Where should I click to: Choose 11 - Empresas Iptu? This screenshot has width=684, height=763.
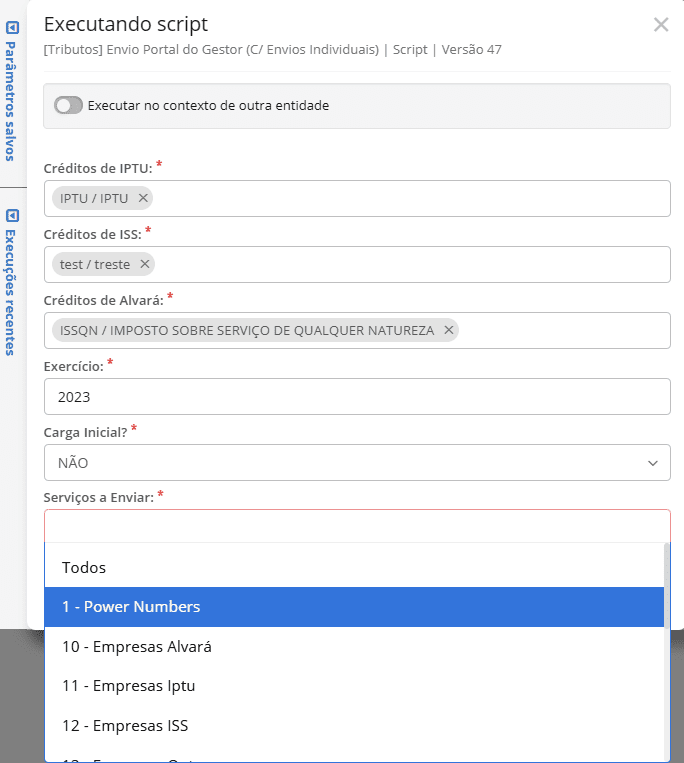[129, 686]
